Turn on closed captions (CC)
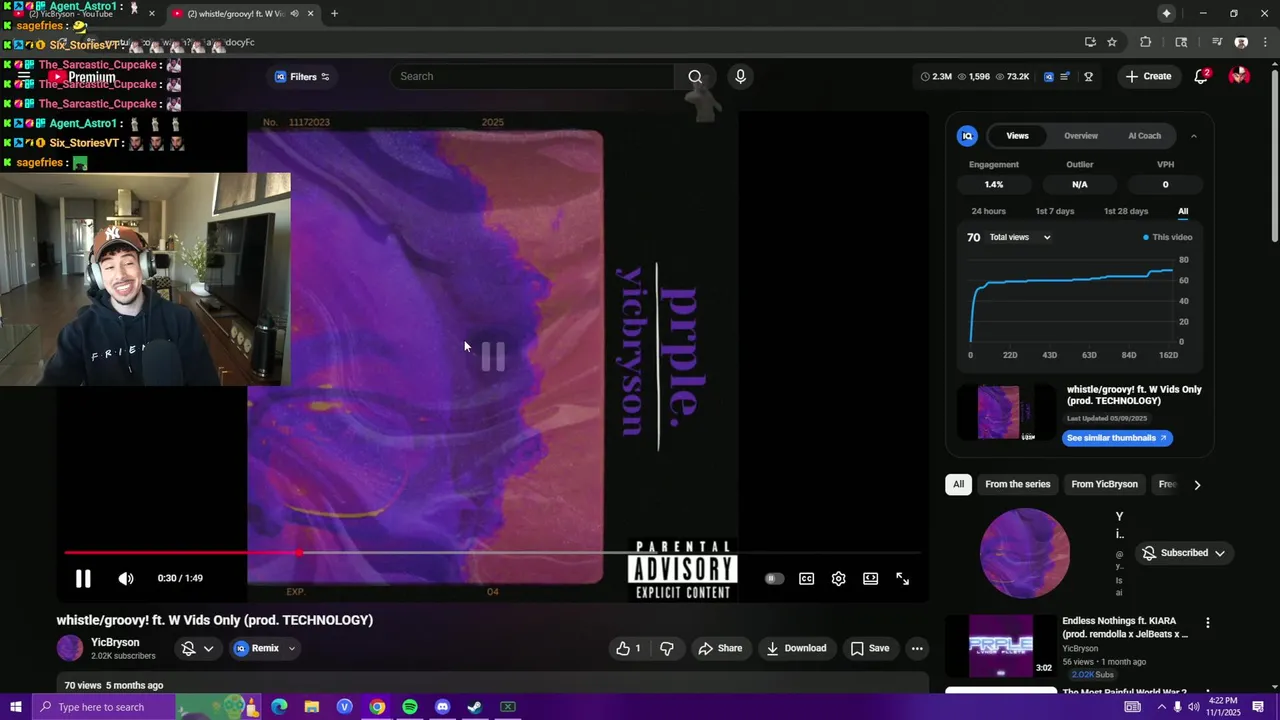1280x720 pixels. [806, 578]
